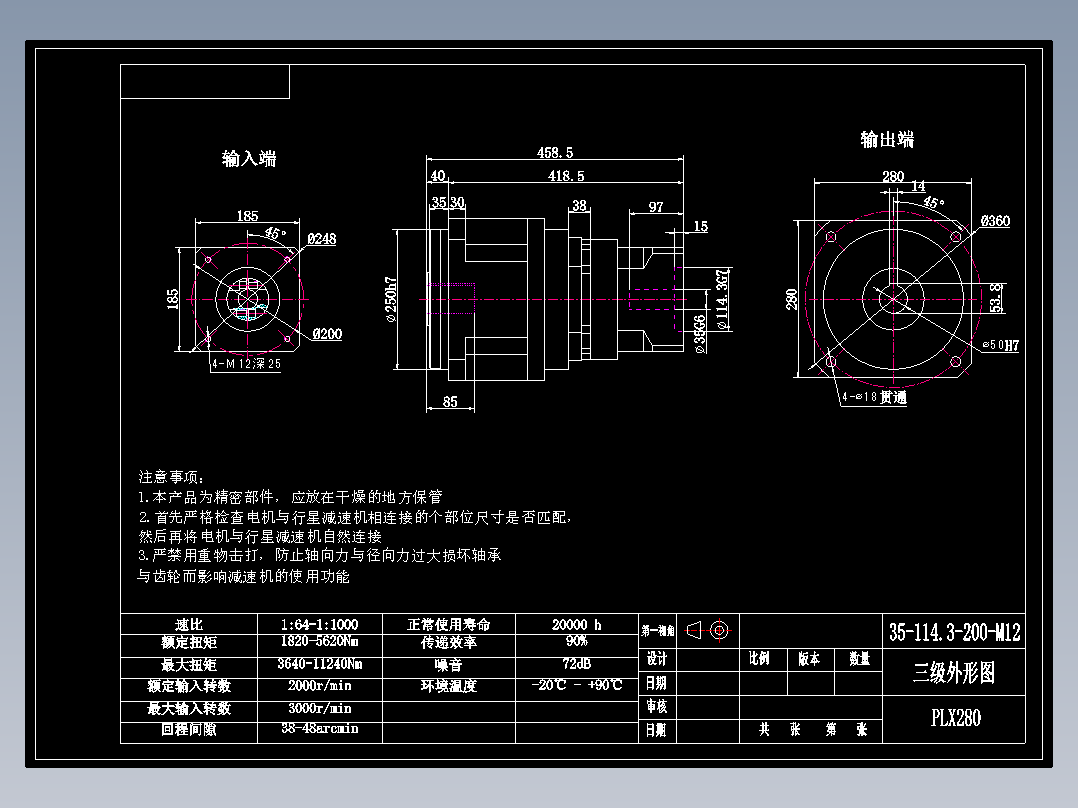Click the circular projection target symbol
Image resolution: width=1078 pixels, height=808 pixels.
pyautogui.click(x=721, y=630)
